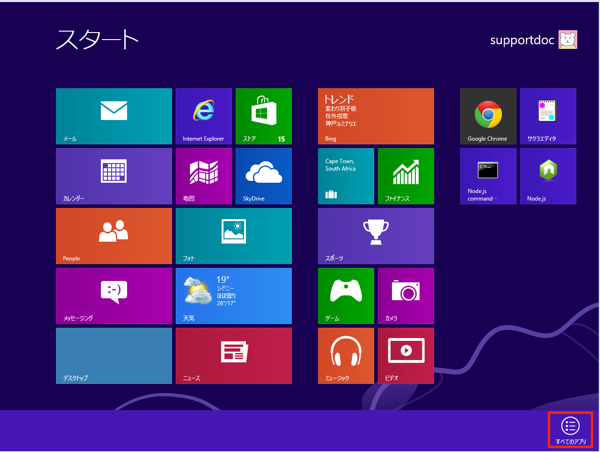600x452 pixels.
Task: Open the Store (ストア) tile
Action: (x=264, y=116)
